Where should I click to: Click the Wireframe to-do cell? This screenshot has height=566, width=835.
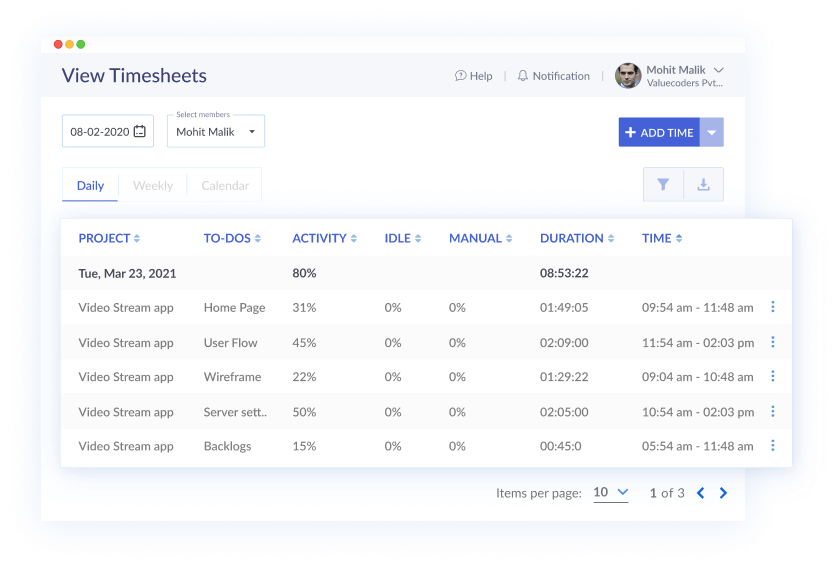pyautogui.click(x=232, y=377)
